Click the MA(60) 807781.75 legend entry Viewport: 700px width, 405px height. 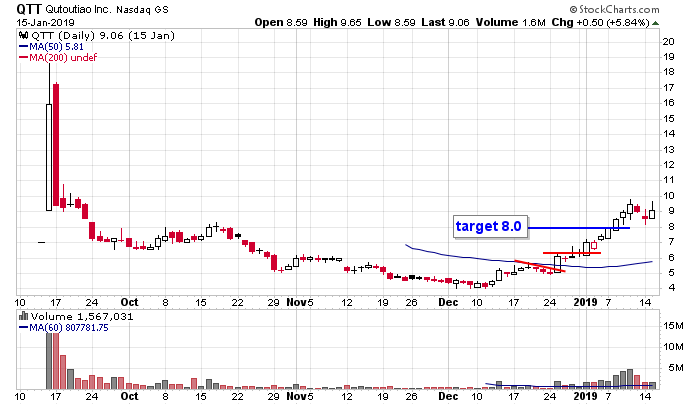pyautogui.click(x=63, y=328)
